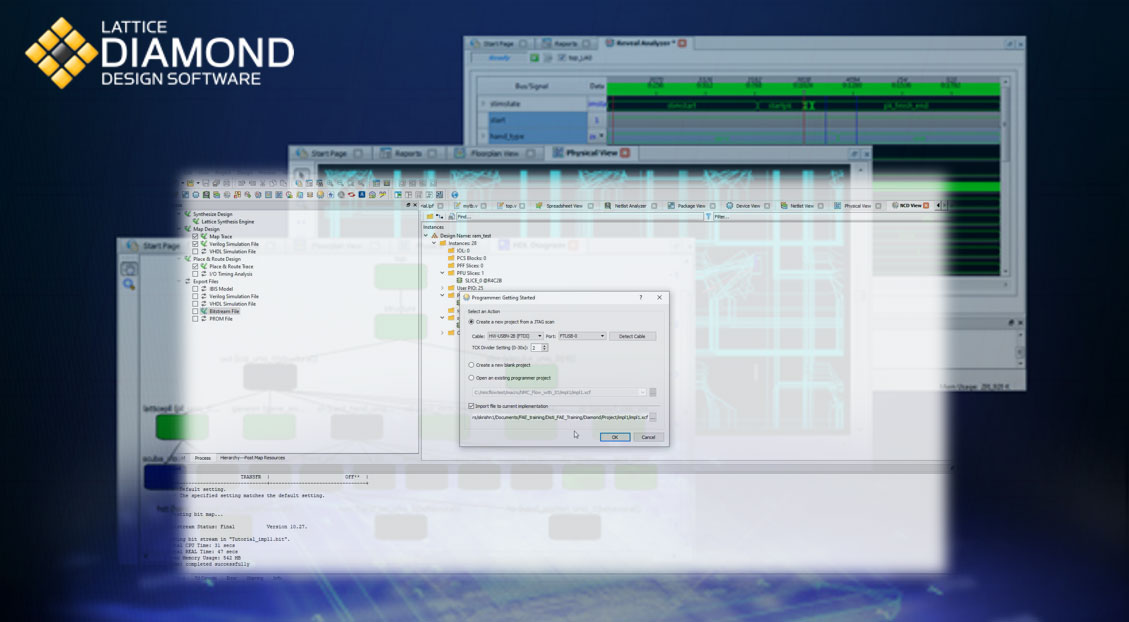Confirm the Programmer dialog with OK
This screenshot has width=1129, height=622.
(x=615, y=437)
